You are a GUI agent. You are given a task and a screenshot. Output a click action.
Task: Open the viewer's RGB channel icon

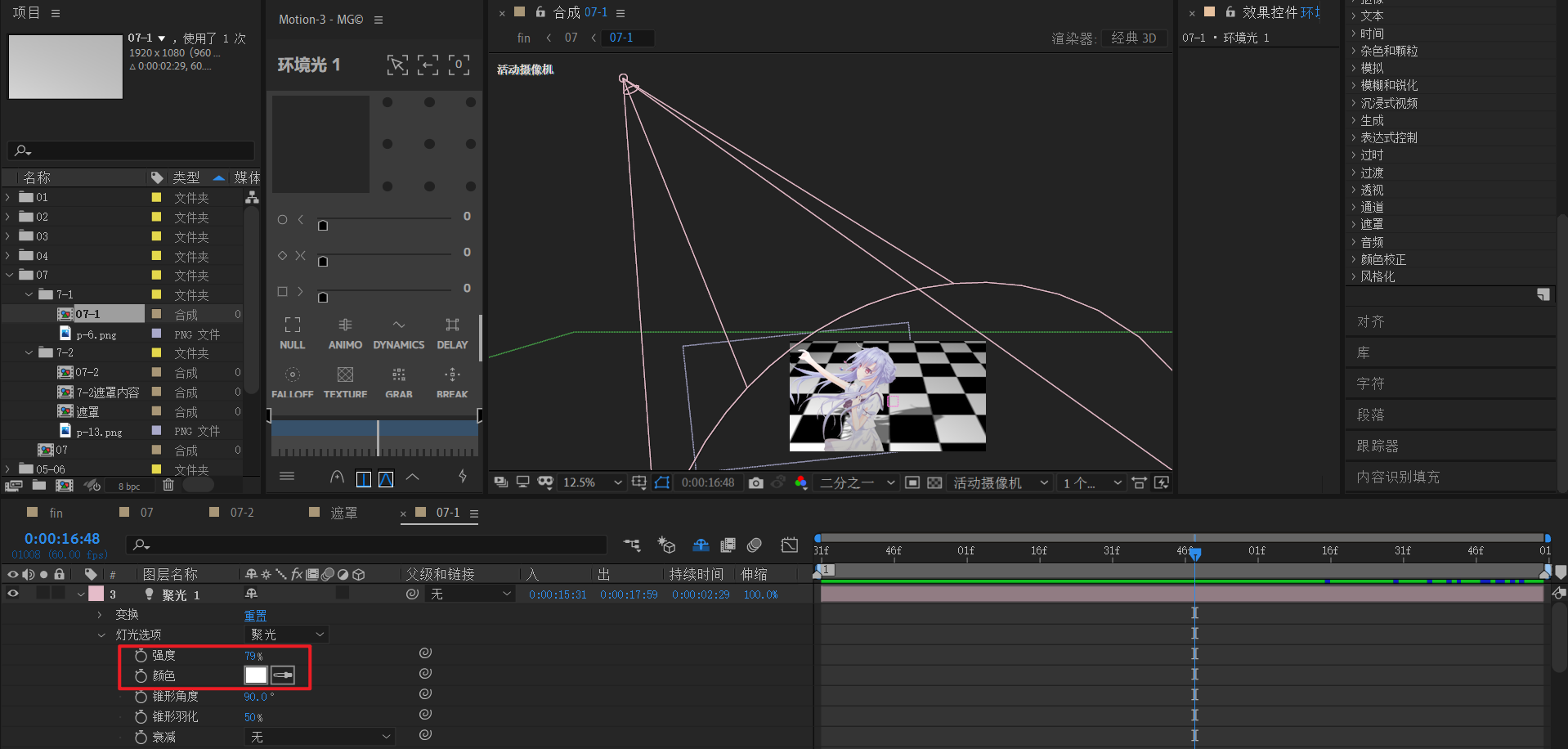800,483
